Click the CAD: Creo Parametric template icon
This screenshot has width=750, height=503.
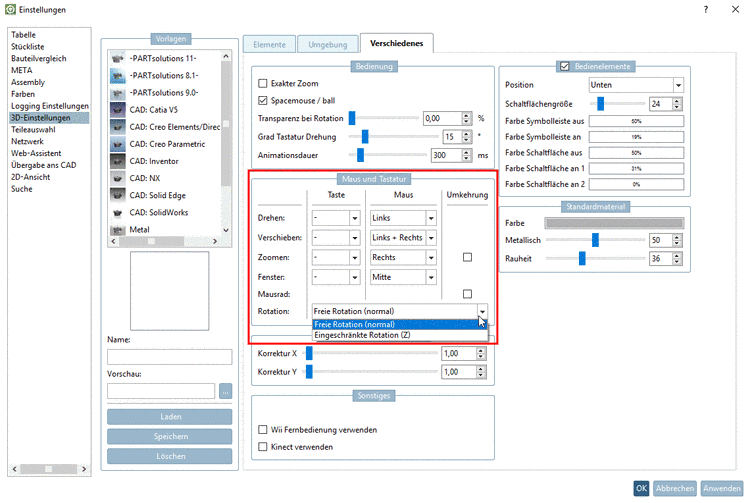(x=118, y=144)
